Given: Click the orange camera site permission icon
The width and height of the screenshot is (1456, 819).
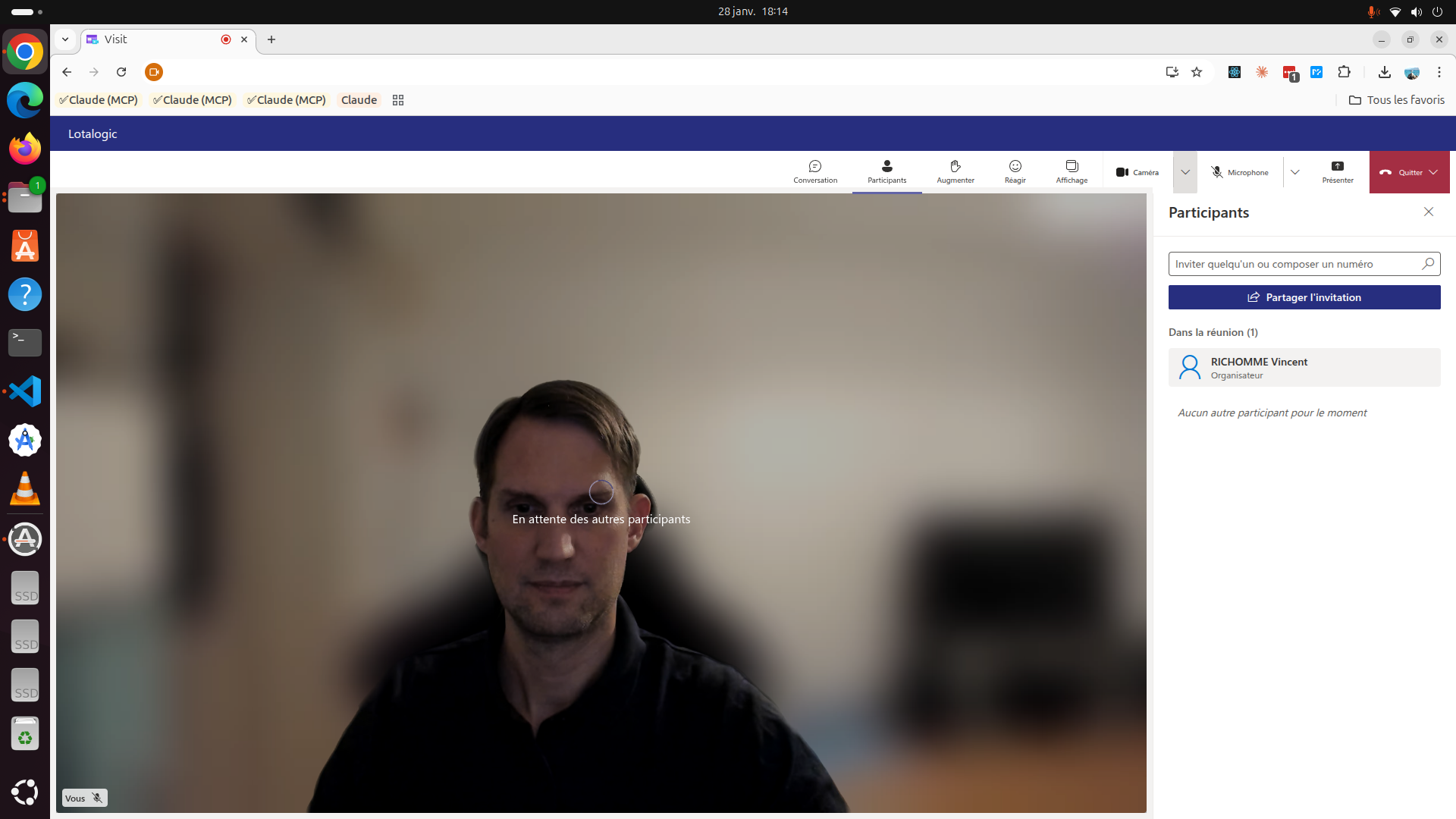Looking at the screenshot, I should 154,72.
